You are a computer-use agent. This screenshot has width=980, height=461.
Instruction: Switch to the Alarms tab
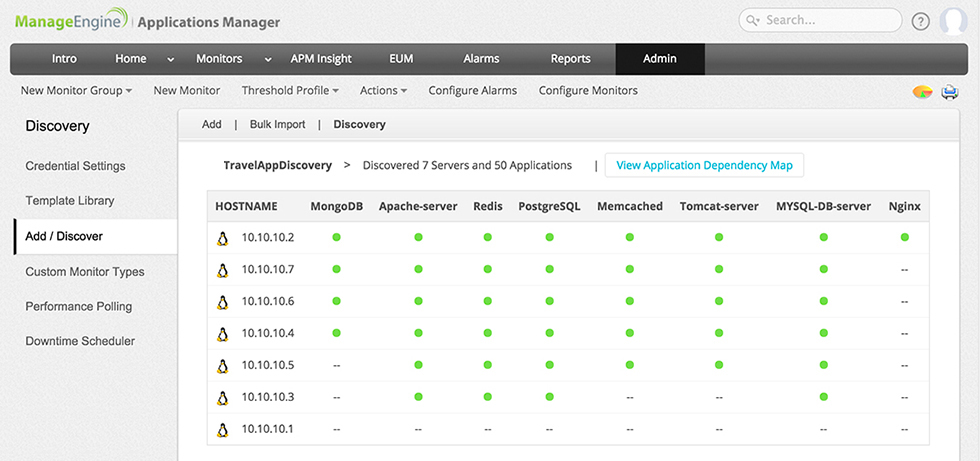[481, 59]
